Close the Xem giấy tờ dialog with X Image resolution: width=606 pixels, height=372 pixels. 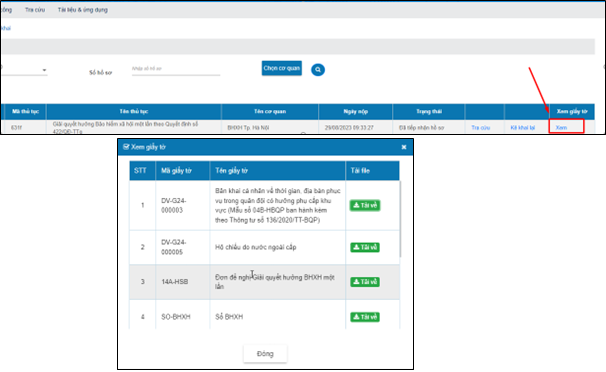point(404,147)
